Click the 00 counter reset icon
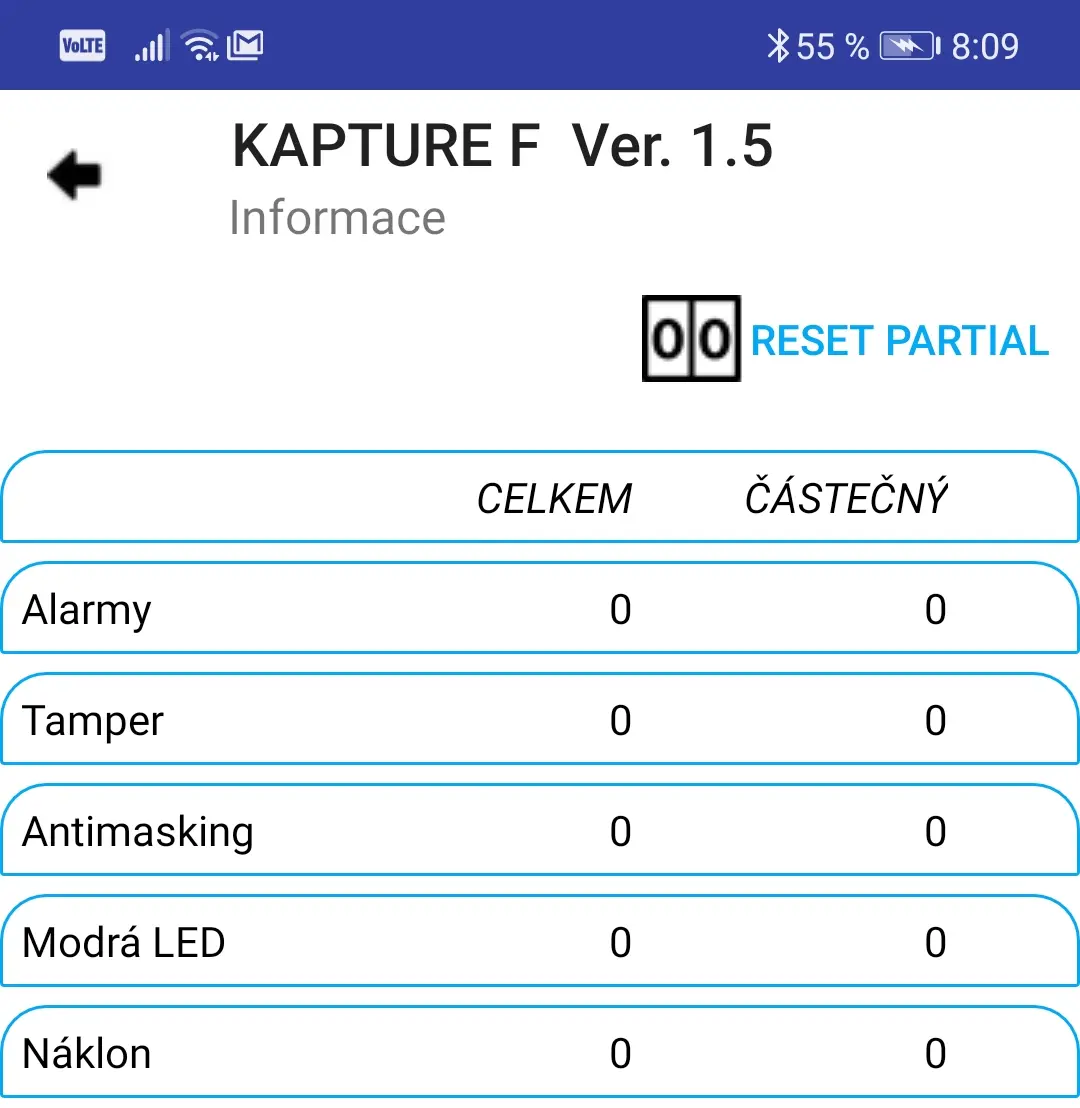The width and height of the screenshot is (1080, 1108). click(x=691, y=338)
